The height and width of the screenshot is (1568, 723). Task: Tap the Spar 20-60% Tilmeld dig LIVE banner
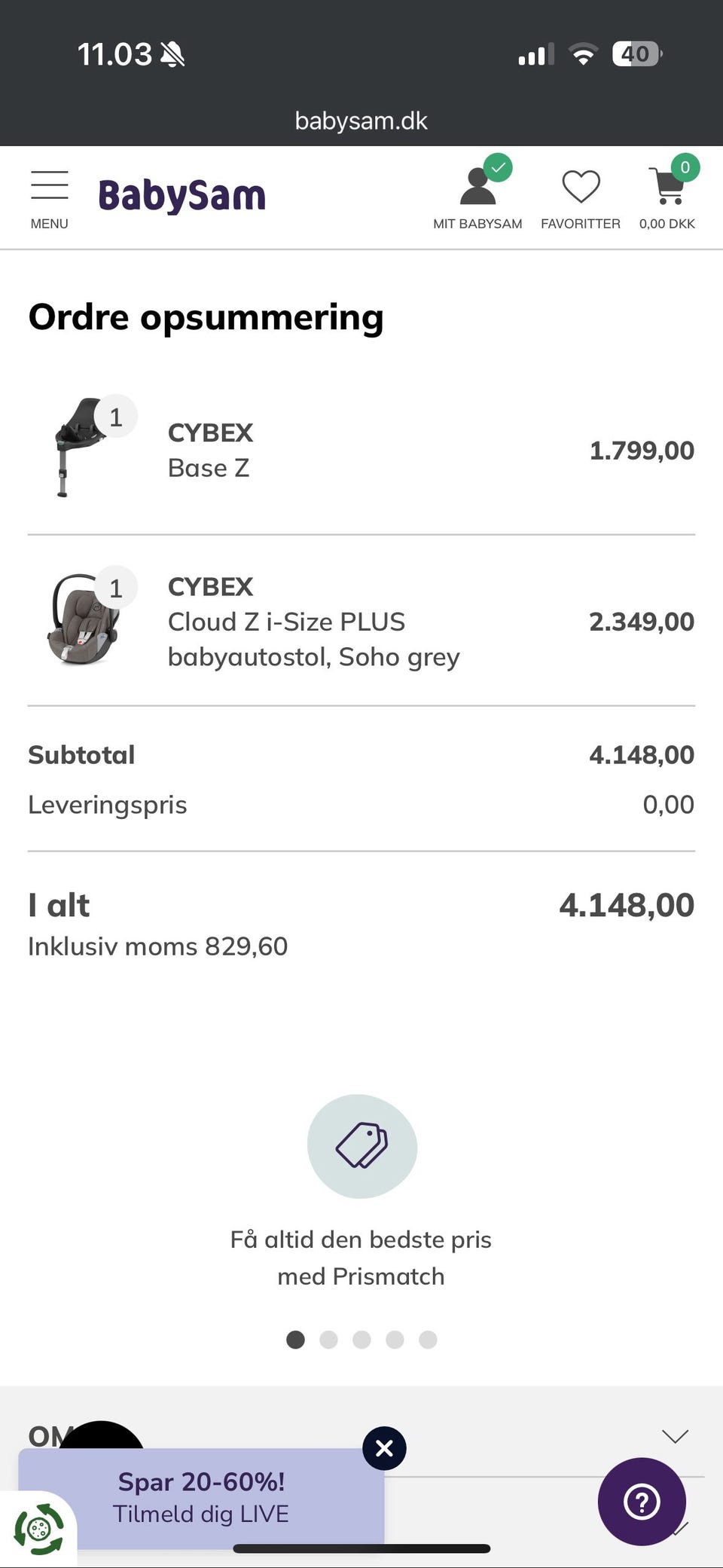(201, 1497)
